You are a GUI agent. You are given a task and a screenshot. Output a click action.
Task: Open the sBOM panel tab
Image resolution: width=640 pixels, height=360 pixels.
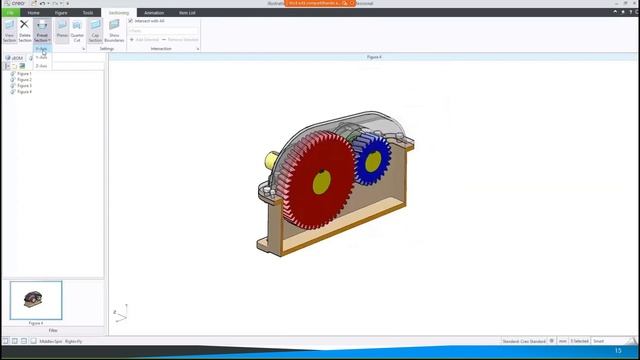(14, 58)
